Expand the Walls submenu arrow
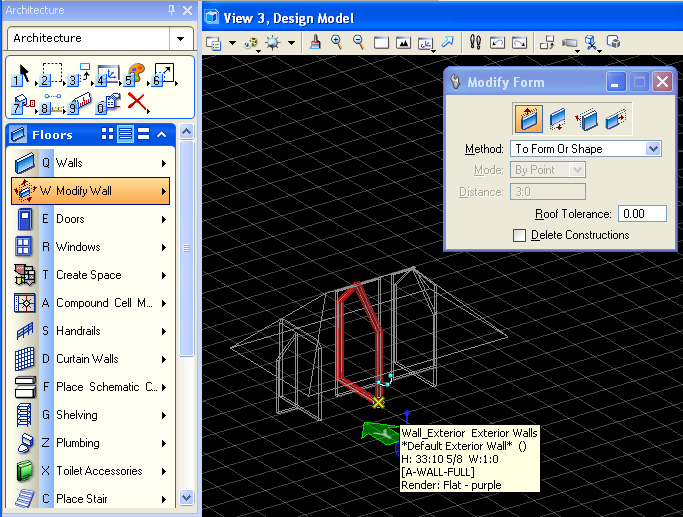This screenshot has height=517, width=683. 164,163
